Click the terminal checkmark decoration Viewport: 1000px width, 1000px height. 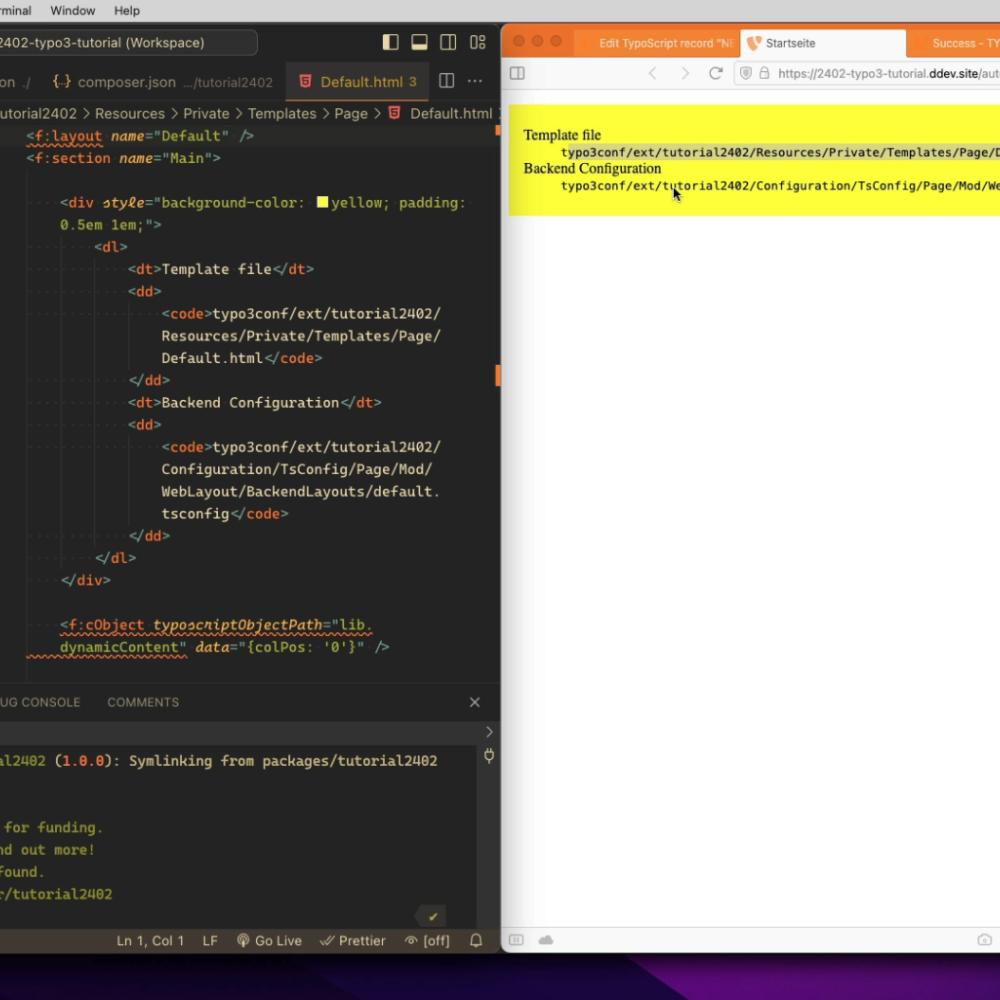(x=433, y=916)
